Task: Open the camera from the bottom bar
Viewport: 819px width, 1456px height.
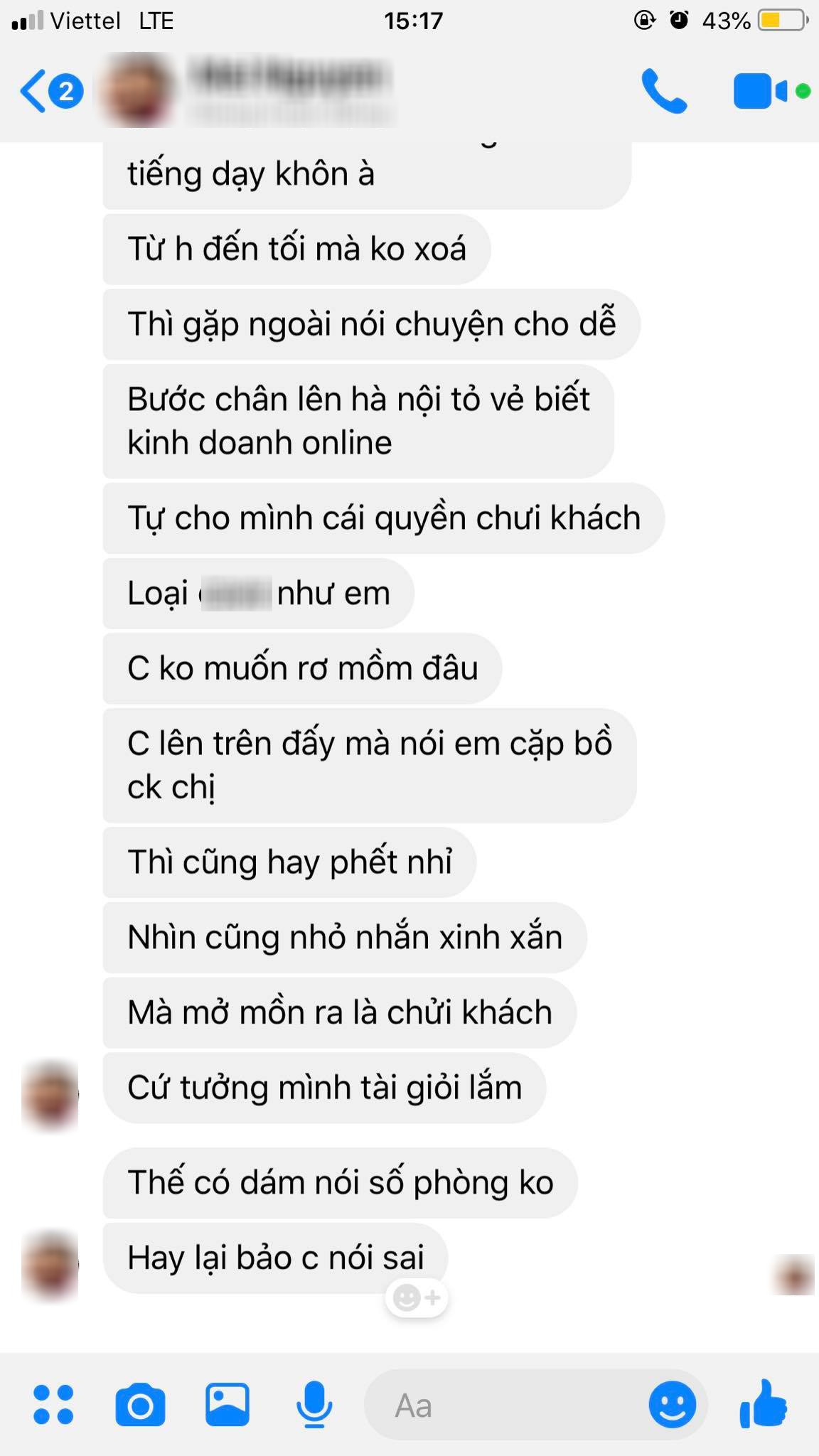Action: pos(140,1404)
